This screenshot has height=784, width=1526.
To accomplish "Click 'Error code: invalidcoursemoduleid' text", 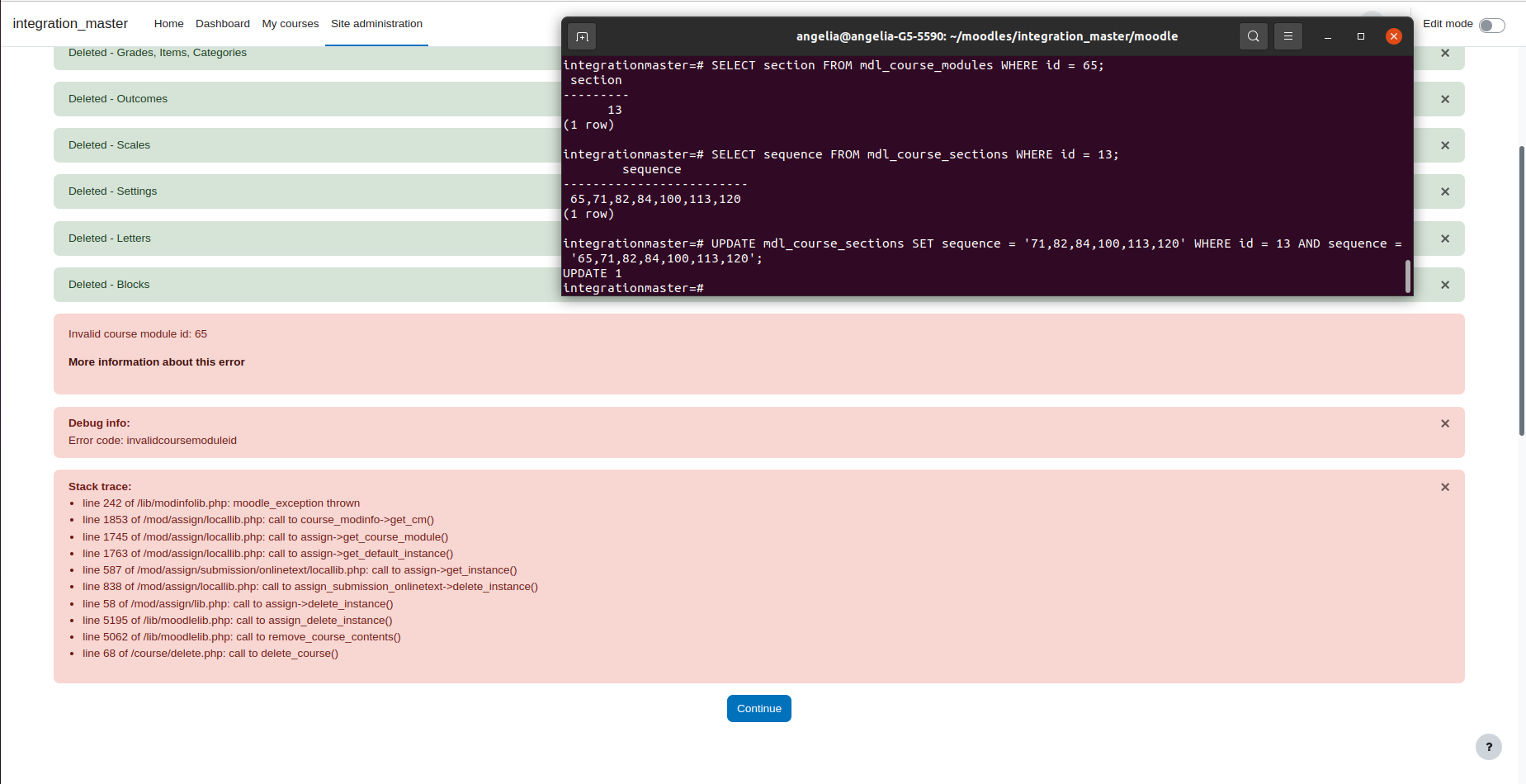I will tap(153, 441).
